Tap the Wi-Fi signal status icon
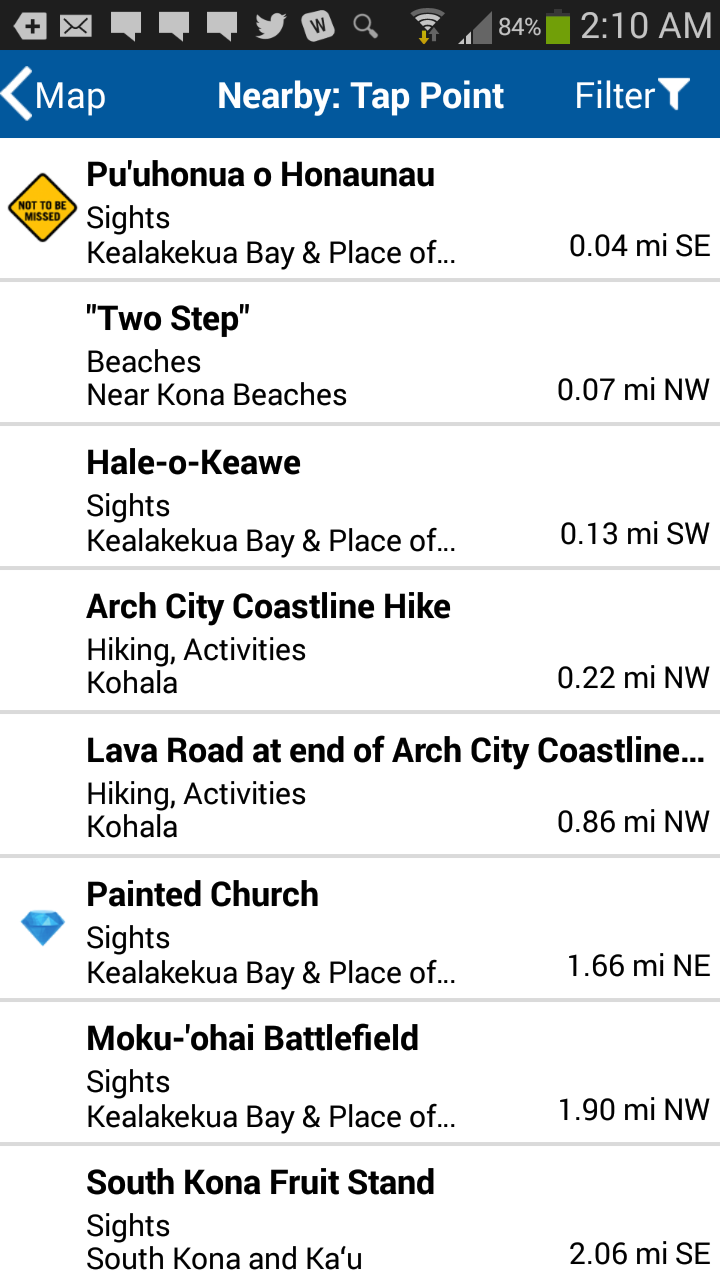The height and width of the screenshot is (1280, 720). tap(427, 25)
